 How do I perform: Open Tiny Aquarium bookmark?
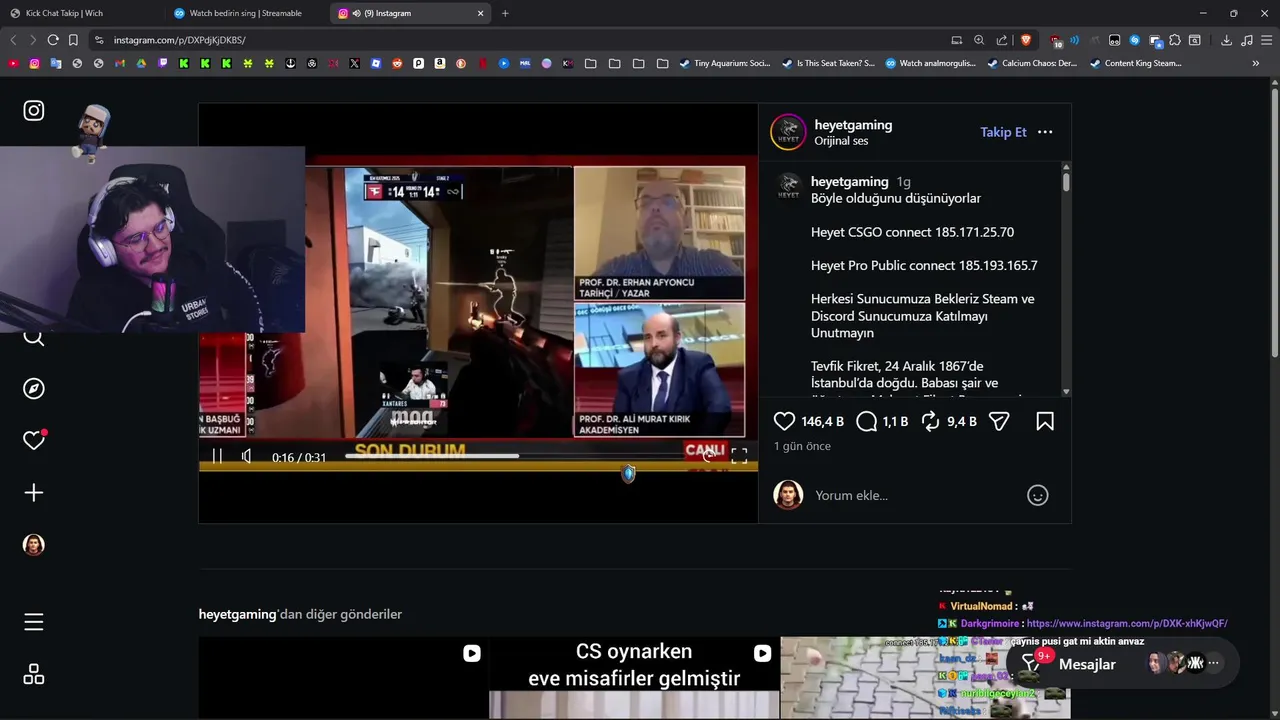point(725,63)
